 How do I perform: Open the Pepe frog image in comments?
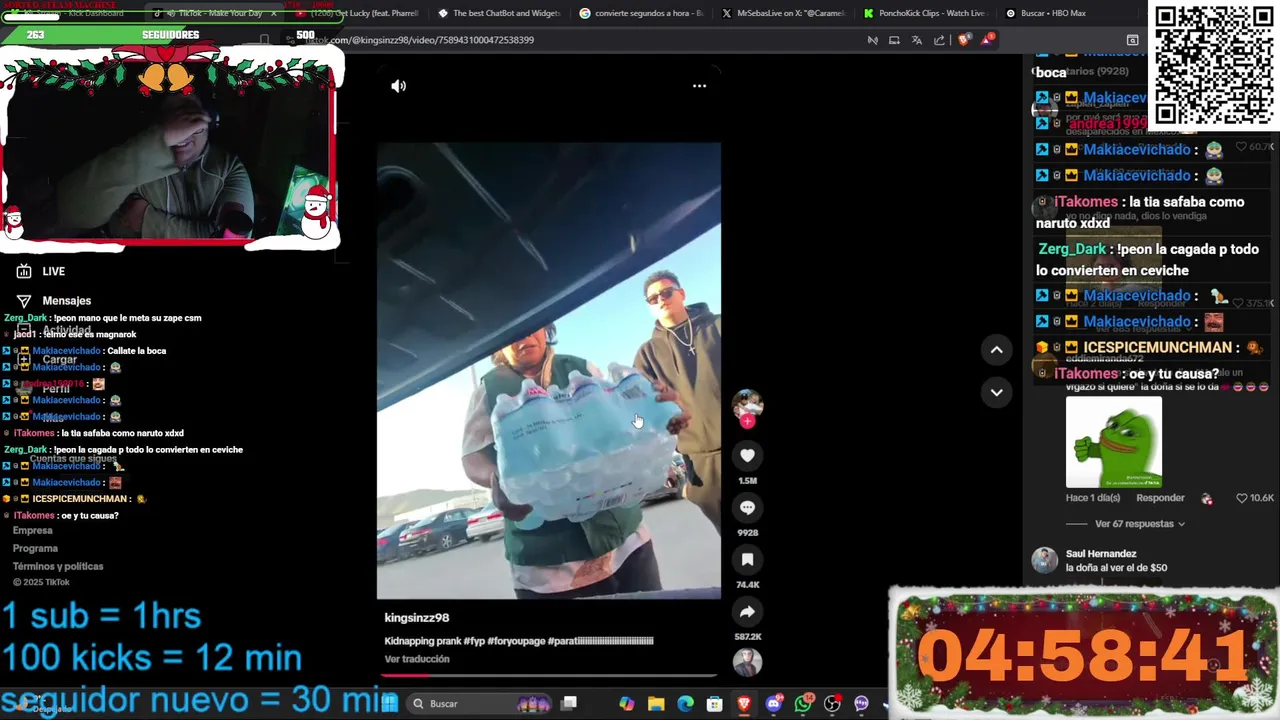click(1114, 442)
